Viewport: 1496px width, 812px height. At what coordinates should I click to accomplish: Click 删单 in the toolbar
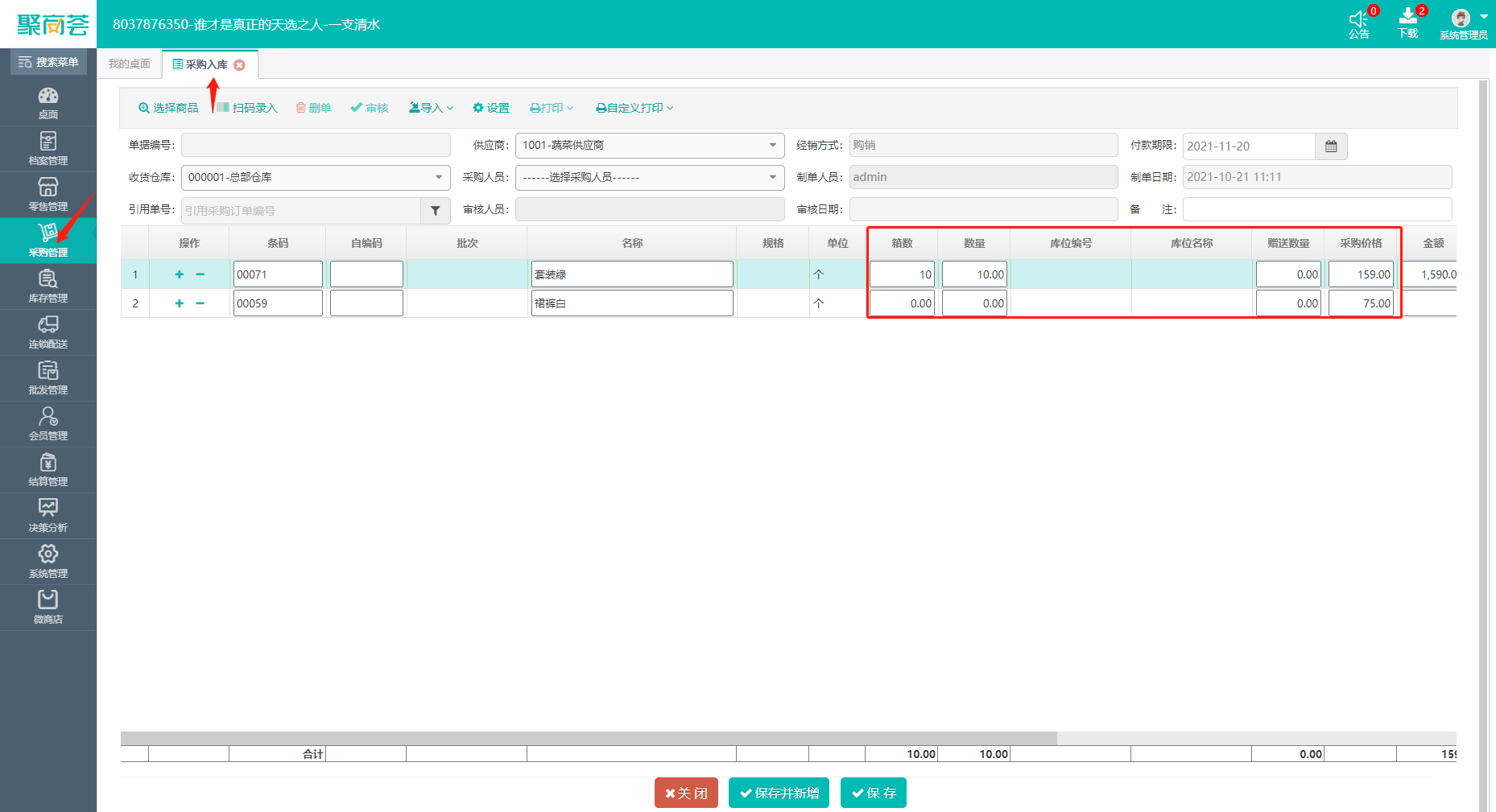point(313,108)
